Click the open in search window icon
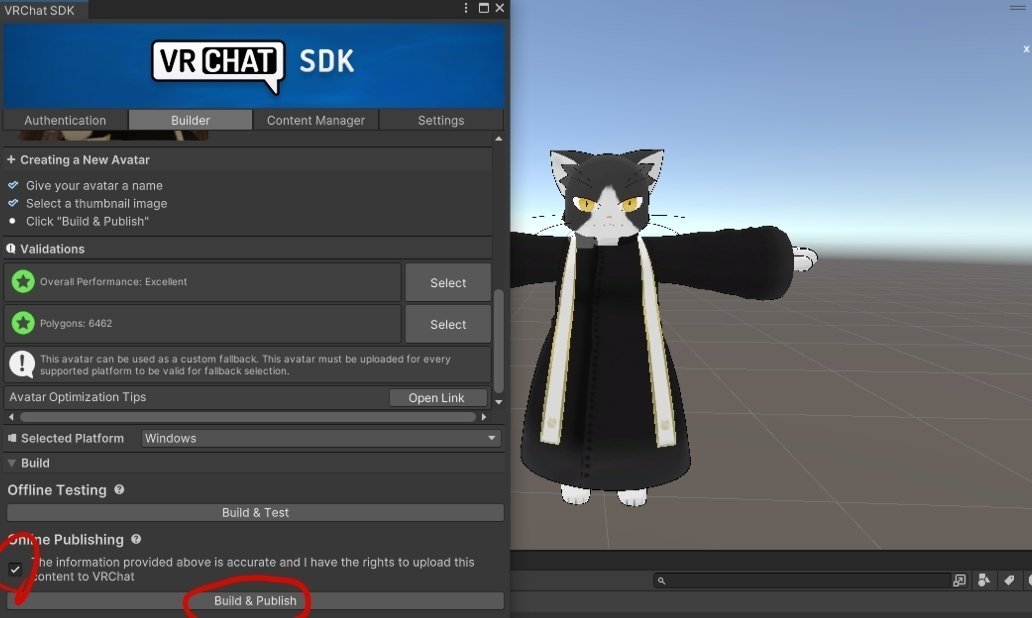The image size is (1032, 618). click(x=960, y=580)
